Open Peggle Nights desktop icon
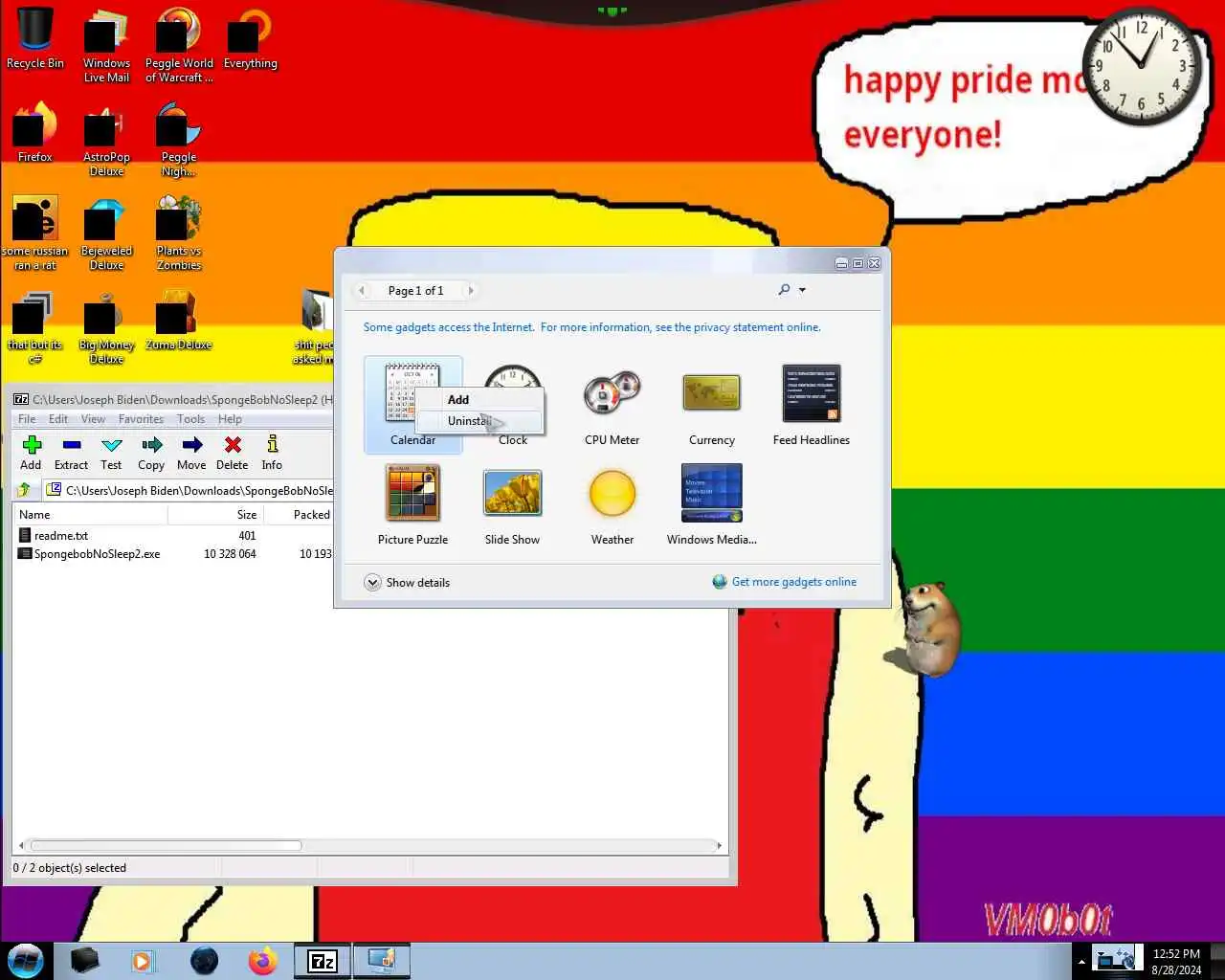Viewport: 1225px width, 980px height. pos(179,139)
